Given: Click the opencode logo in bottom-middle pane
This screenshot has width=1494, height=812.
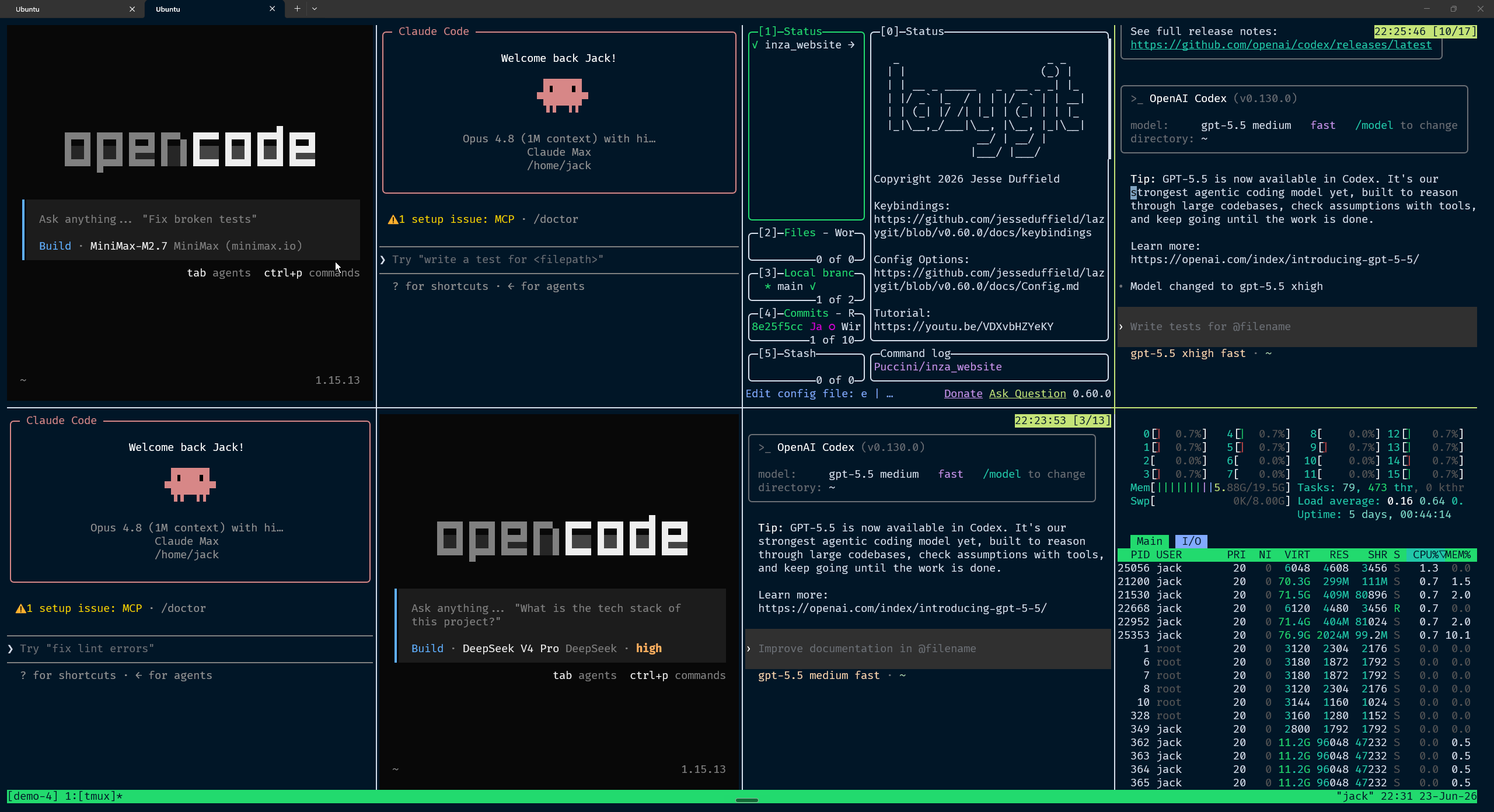Looking at the screenshot, I should pos(562,537).
